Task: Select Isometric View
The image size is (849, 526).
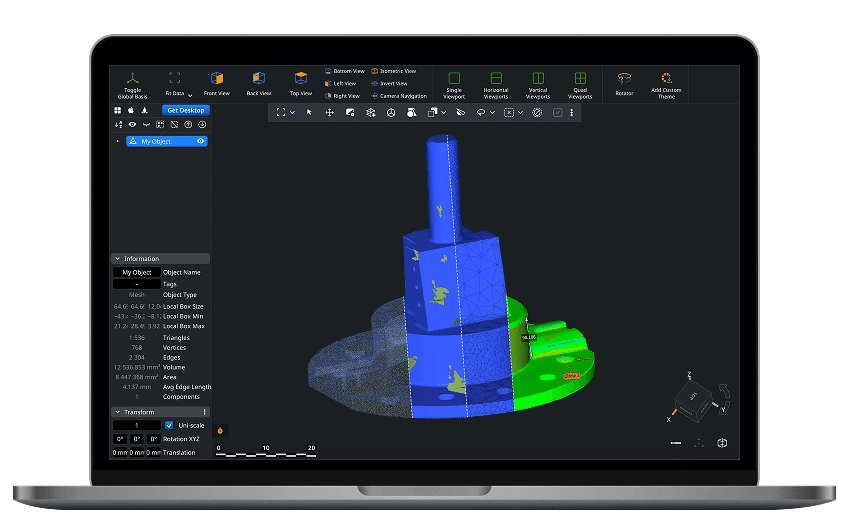Action: tap(394, 71)
